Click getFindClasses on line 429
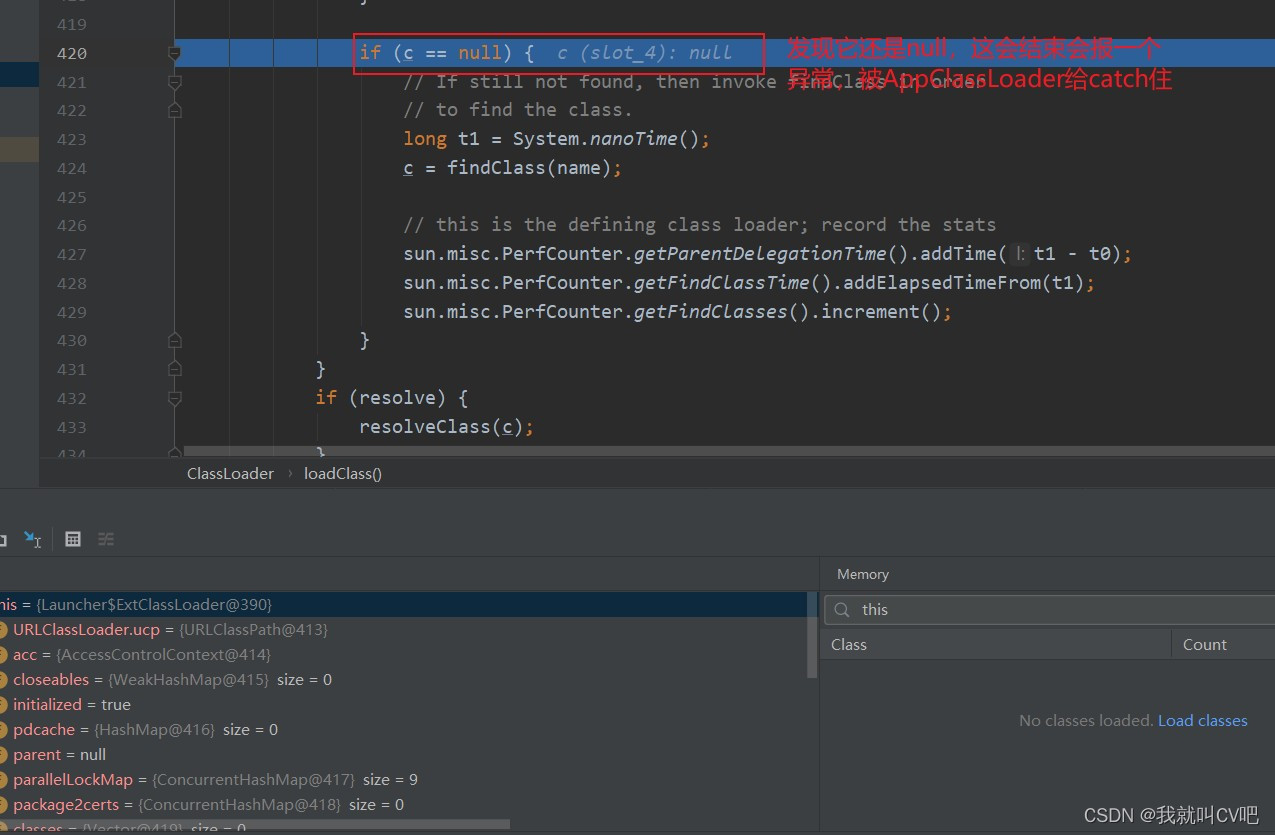1275x835 pixels. pos(711,312)
